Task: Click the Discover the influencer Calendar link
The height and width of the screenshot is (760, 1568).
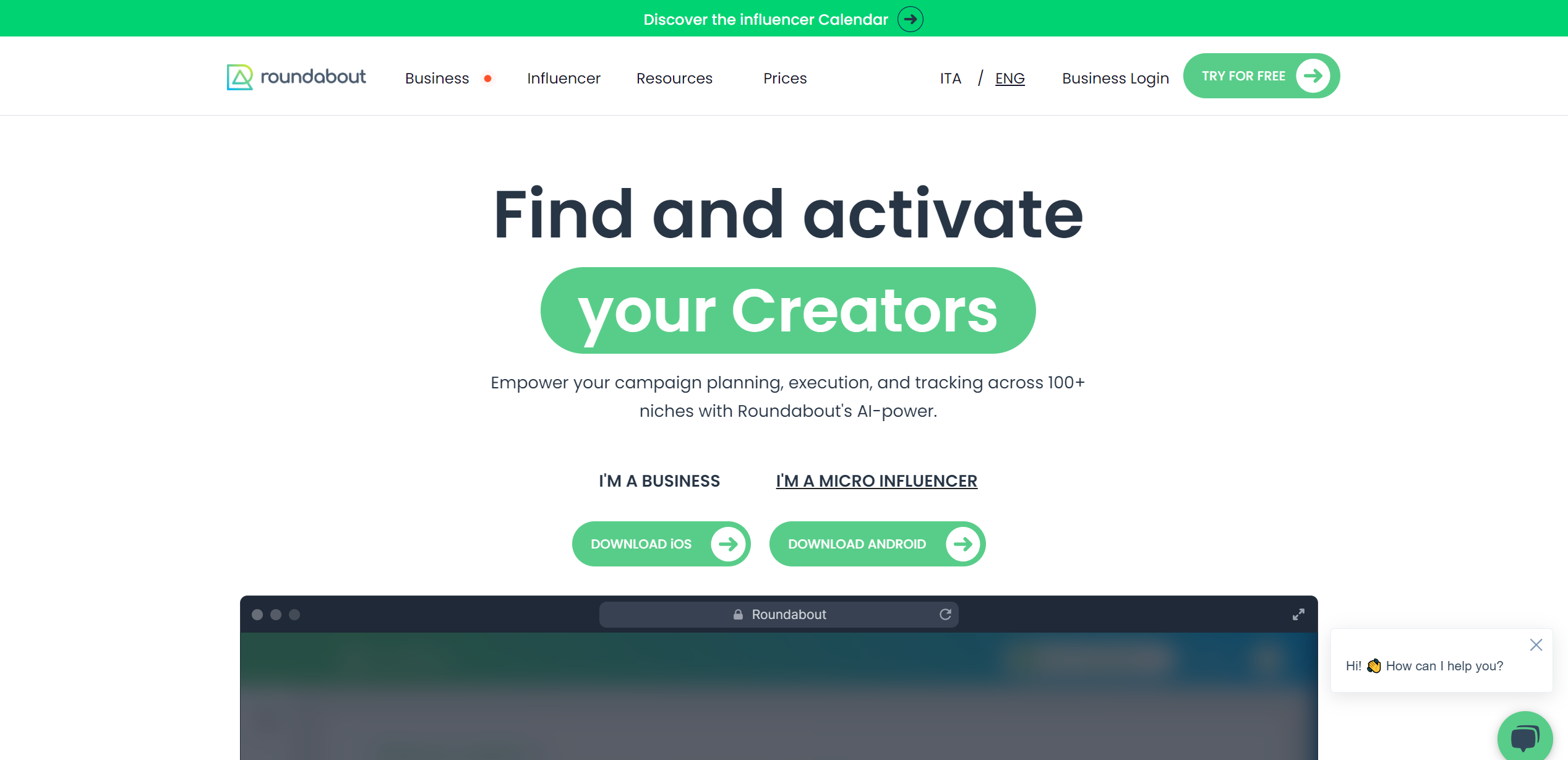Action: (x=783, y=18)
